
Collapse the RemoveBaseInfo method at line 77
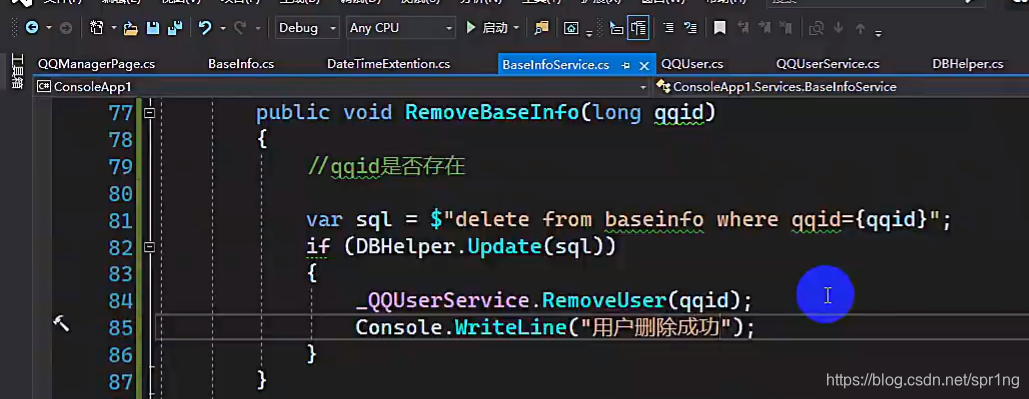tap(150, 113)
